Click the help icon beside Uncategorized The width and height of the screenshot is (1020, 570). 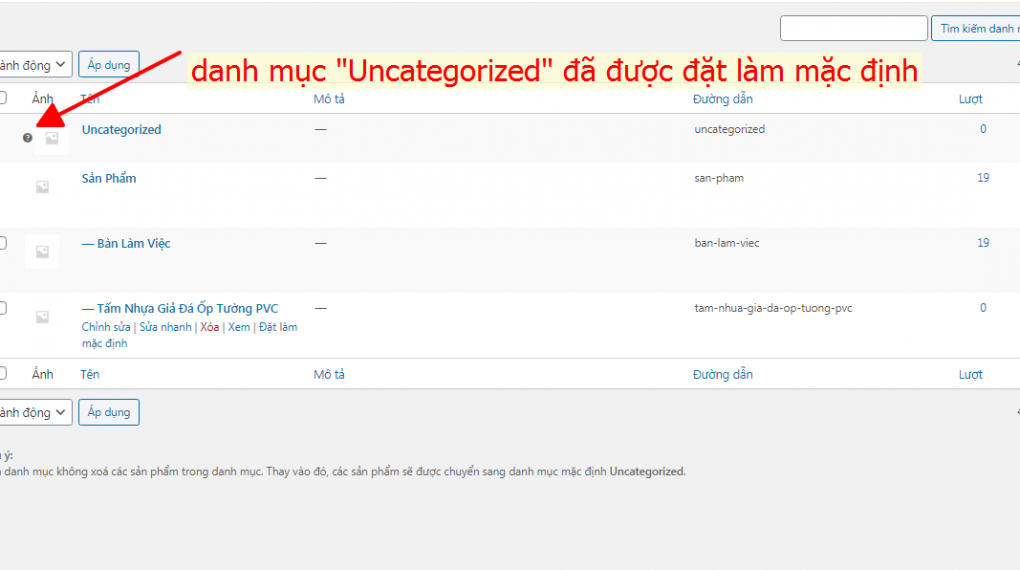[x=27, y=138]
